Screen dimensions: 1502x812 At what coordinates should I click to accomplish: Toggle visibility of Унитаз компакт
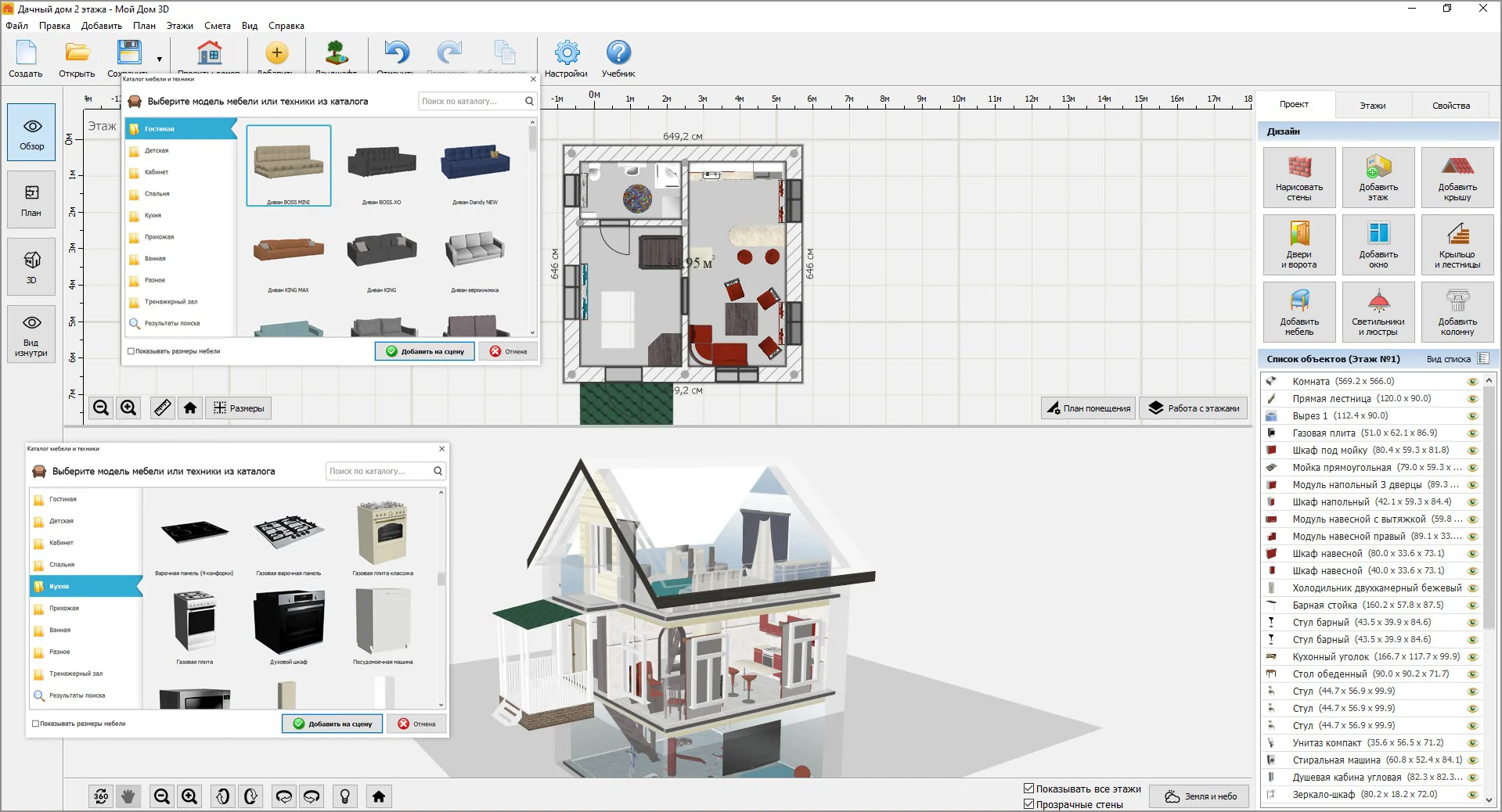click(x=1472, y=743)
